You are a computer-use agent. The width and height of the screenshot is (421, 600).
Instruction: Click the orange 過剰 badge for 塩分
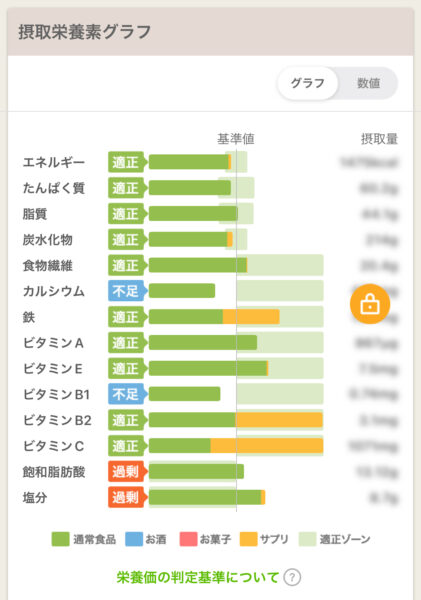click(x=127, y=497)
